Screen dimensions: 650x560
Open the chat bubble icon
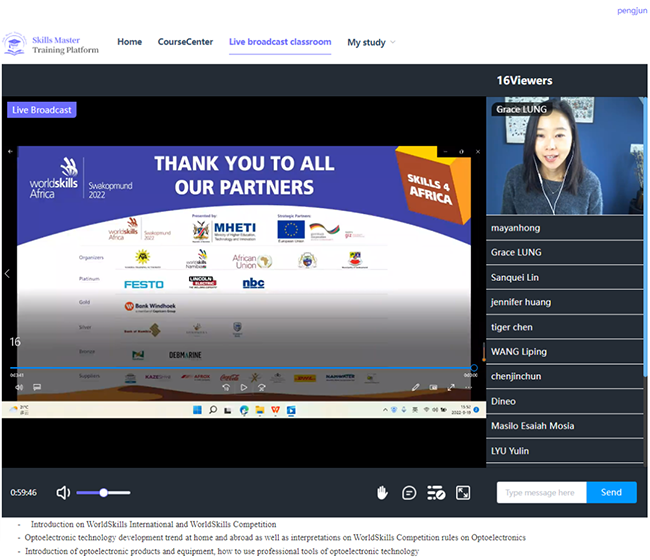pyautogui.click(x=409, y=492)
